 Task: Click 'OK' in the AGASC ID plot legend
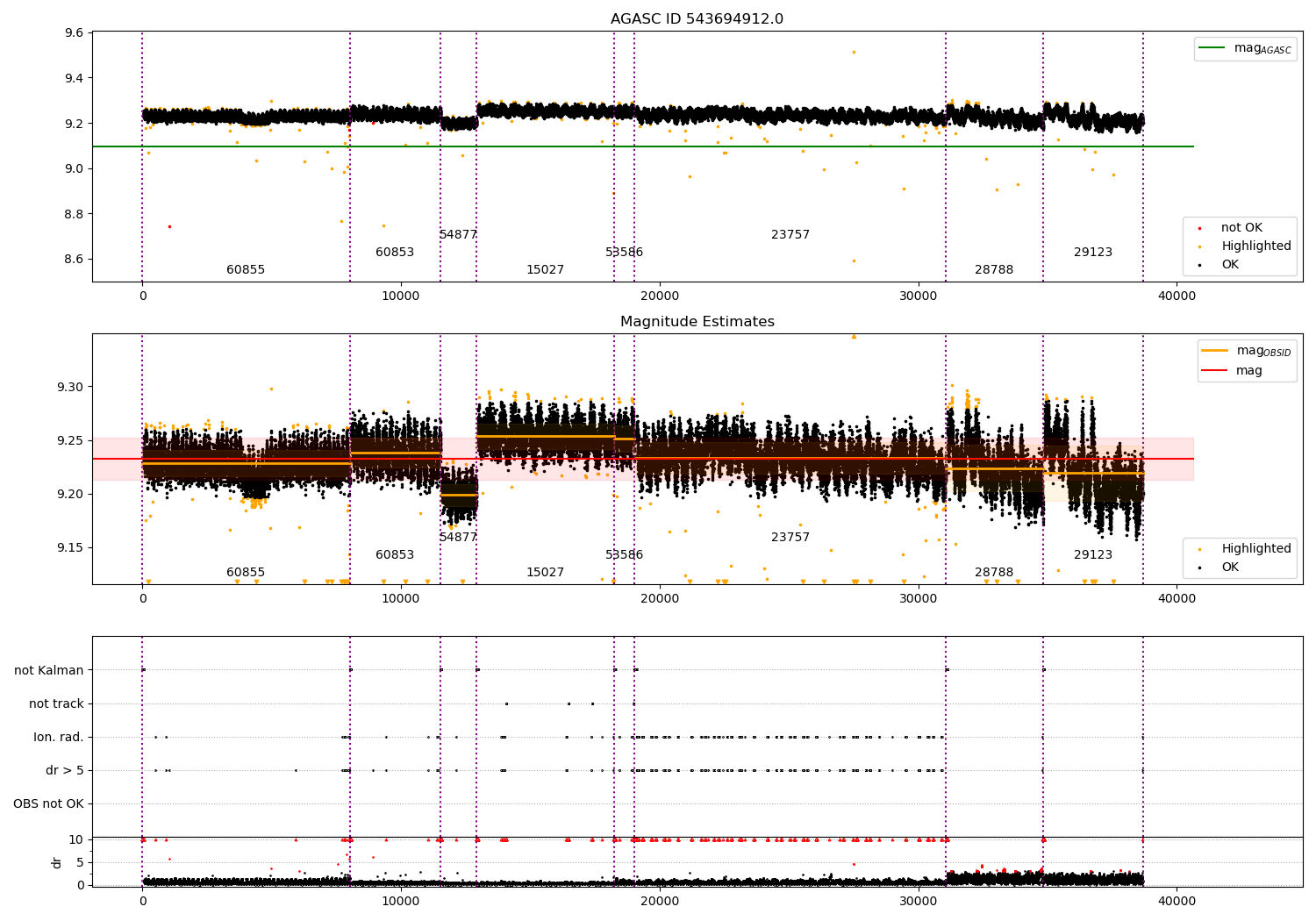click(x=1229, y=265)
